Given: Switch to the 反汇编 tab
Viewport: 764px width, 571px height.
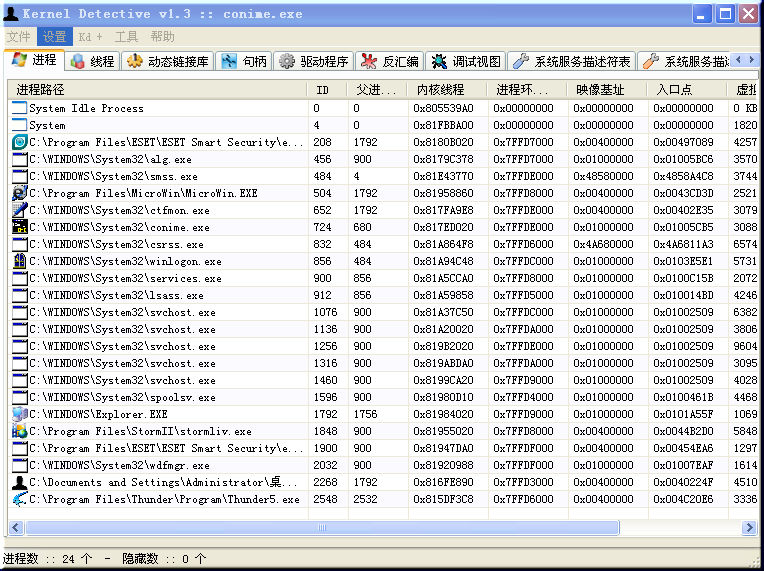Looking at the screenshot, I should click(x=390, y=61).
